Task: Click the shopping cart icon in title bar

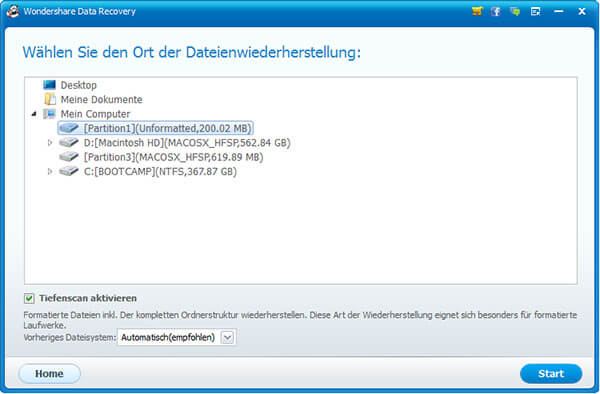Action: pos(477,11)
